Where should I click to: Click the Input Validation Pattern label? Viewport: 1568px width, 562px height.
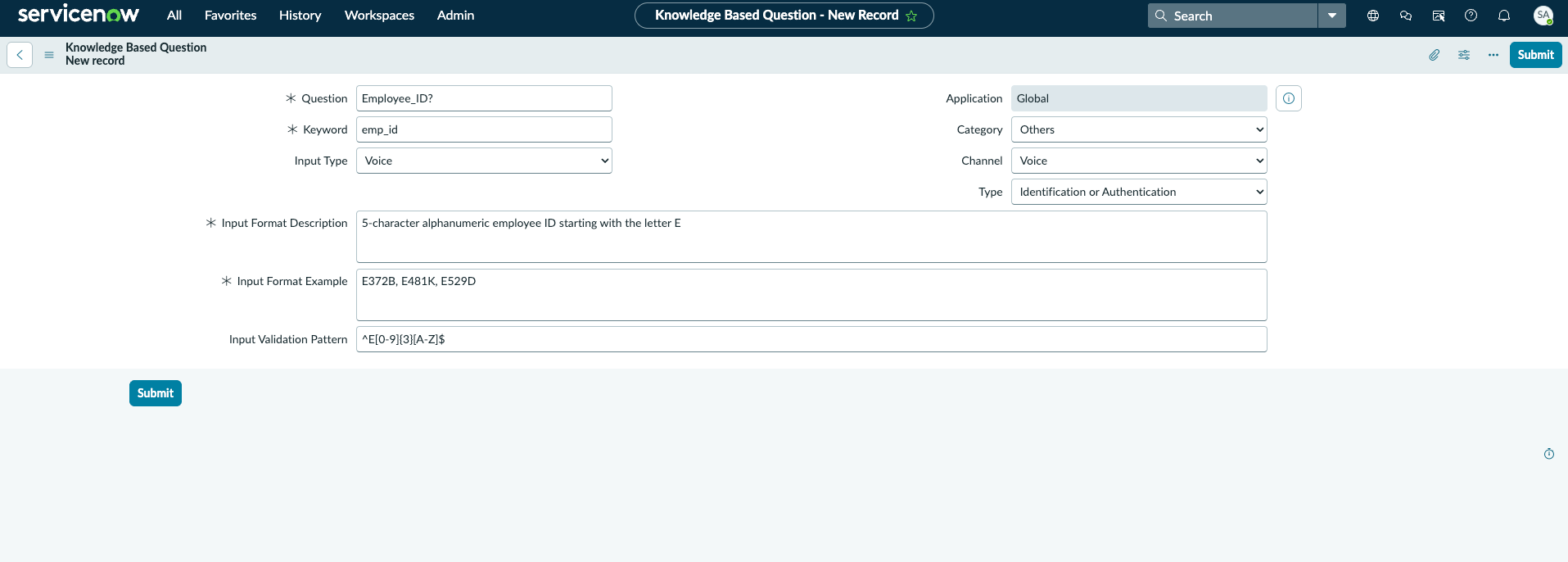[x=288, y=339]
